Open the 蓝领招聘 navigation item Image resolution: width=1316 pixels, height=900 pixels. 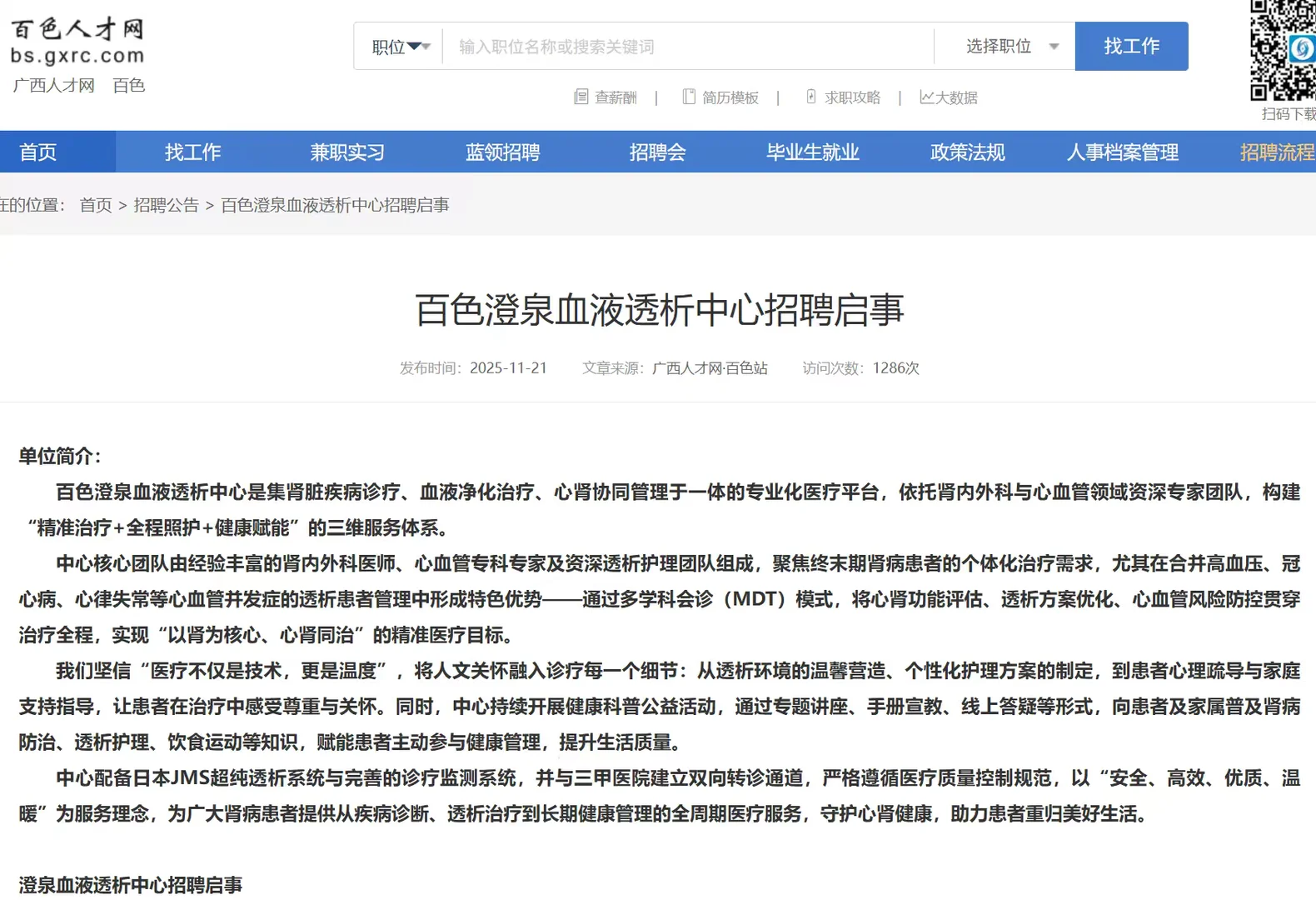pos(503,152)
